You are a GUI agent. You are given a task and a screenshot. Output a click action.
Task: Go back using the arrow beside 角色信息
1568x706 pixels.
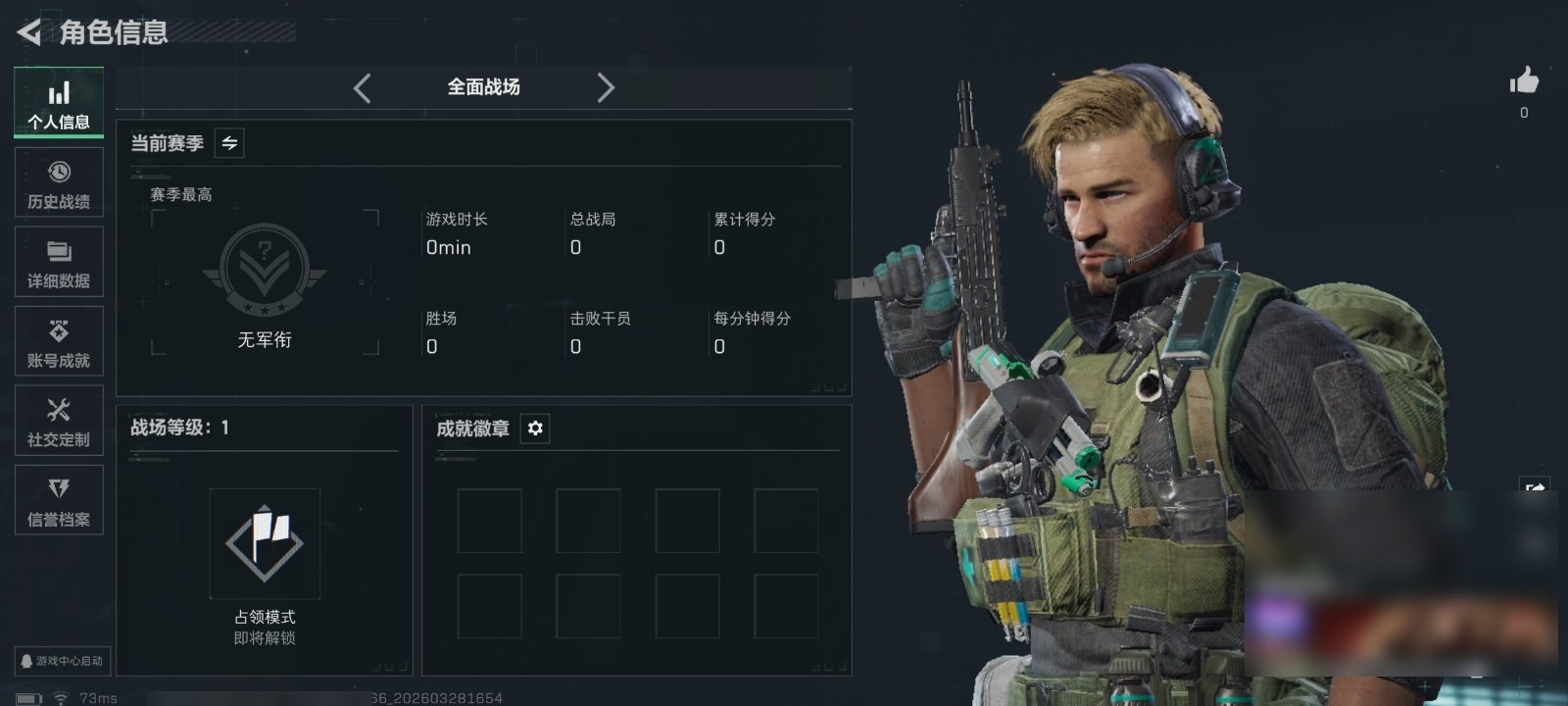(x=29, y=32)
